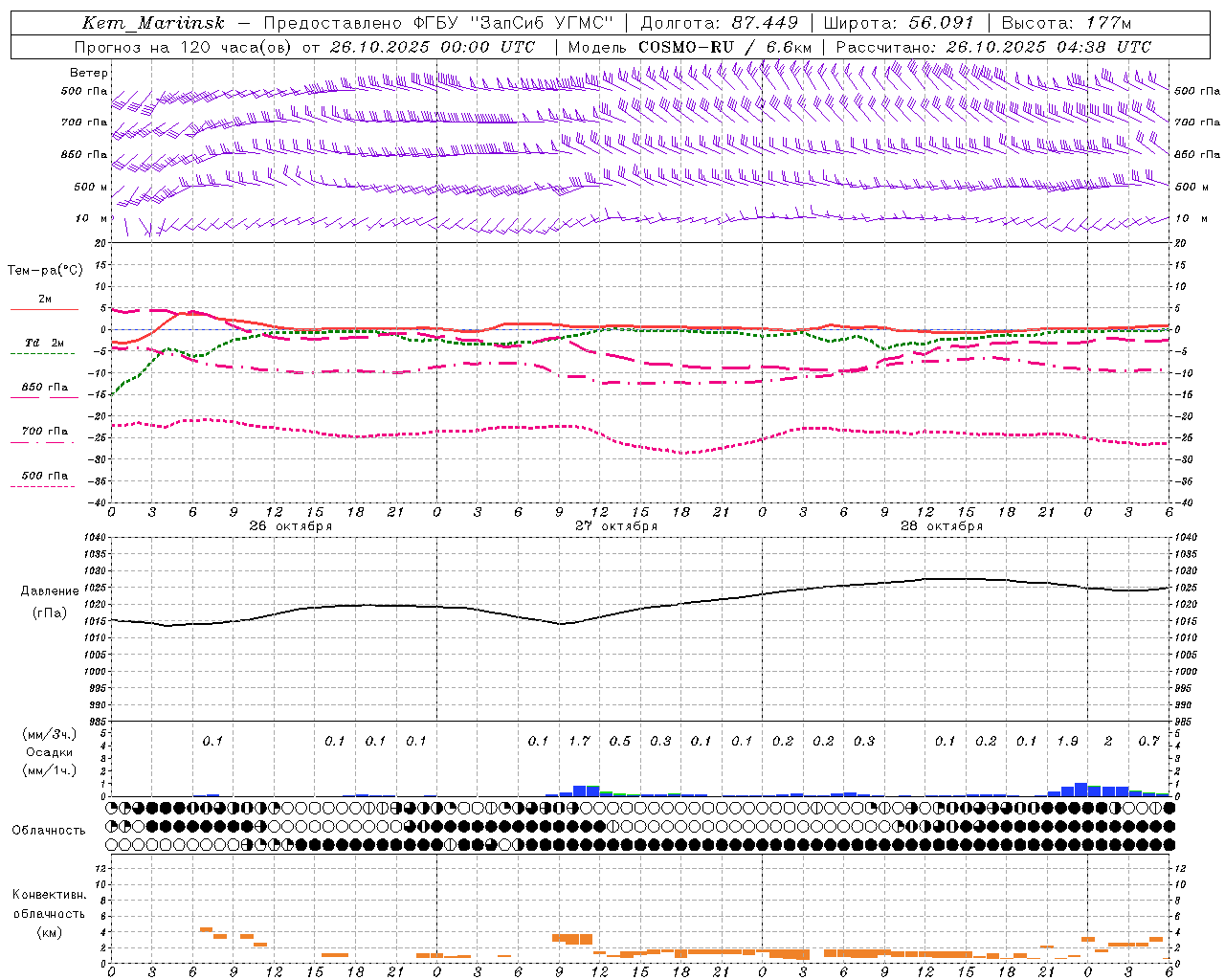
Task: Click the Td 2м dew point legend entry
Action: coord(45,343)
